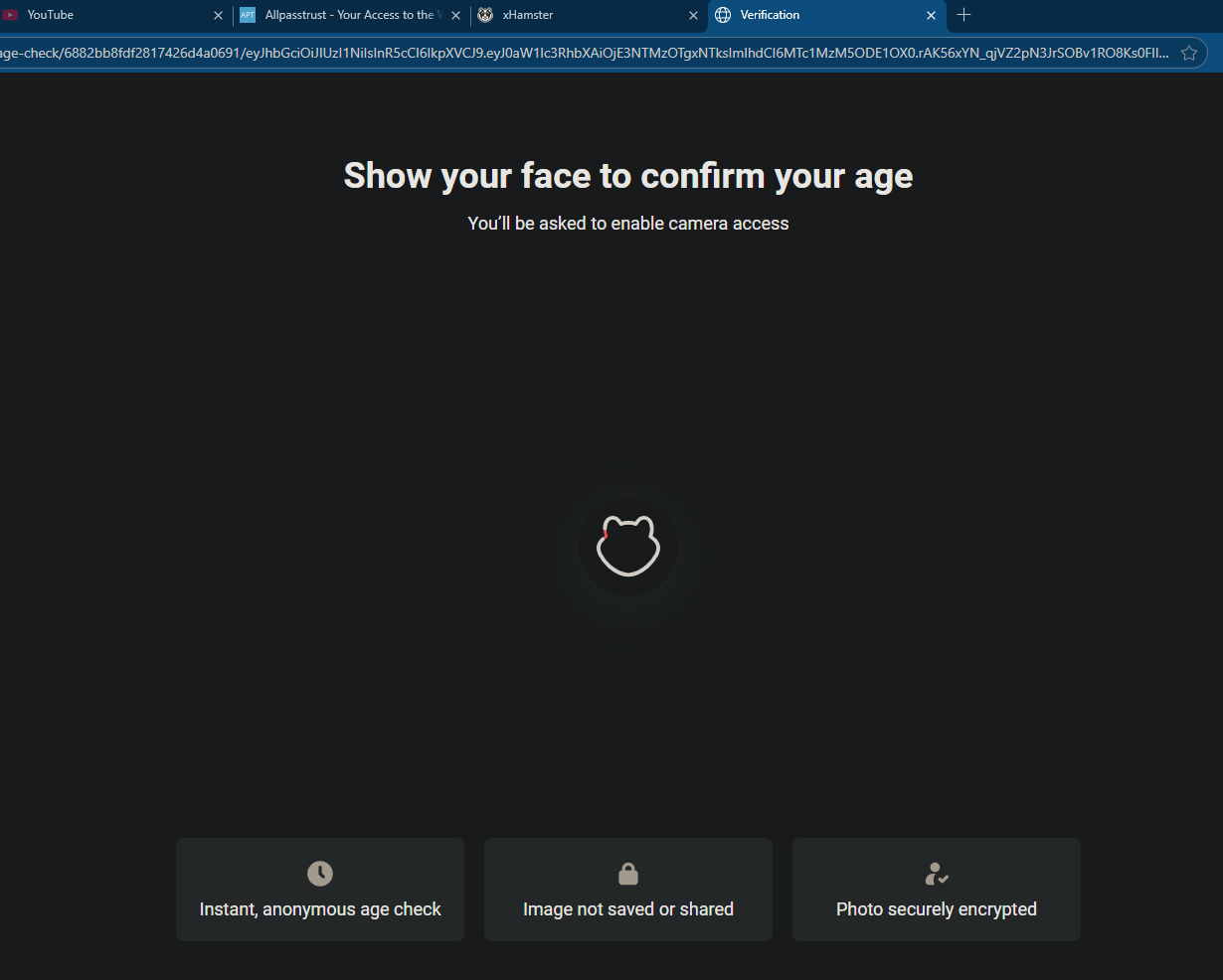1223x980 pixels.
Task: Close the Allpasstrust tab
Action: click(x=455, y=15)
